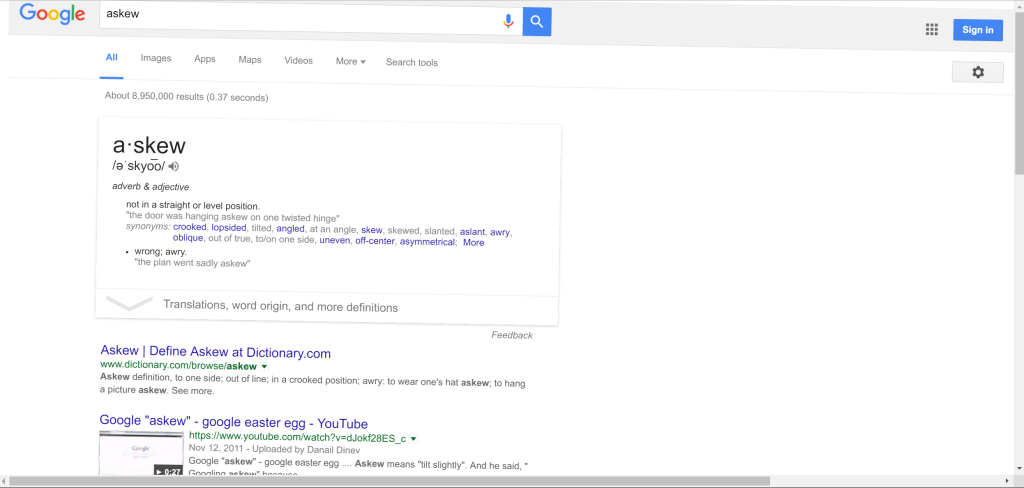Image resolution: width=1024 pixels, height=488 pixels.
Task: Click the 'off-center' synonym link
Action: 375,241
